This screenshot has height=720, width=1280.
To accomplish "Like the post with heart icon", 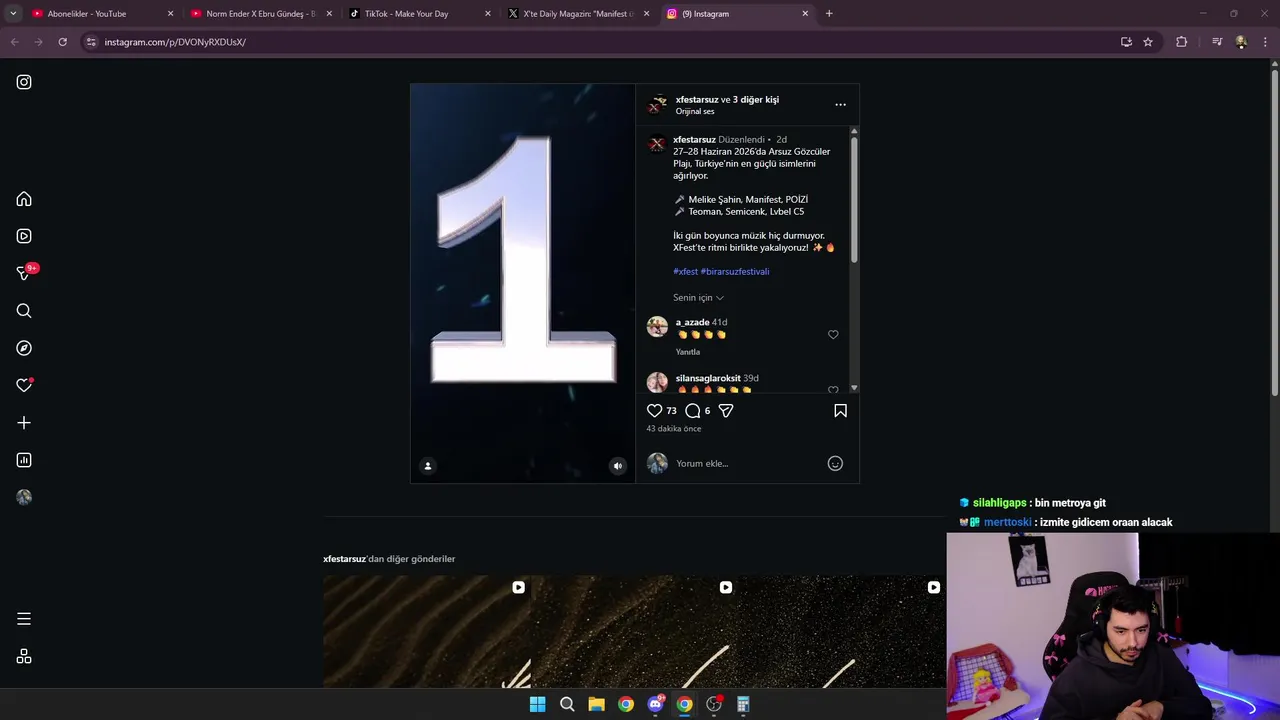I will point(654,411).
